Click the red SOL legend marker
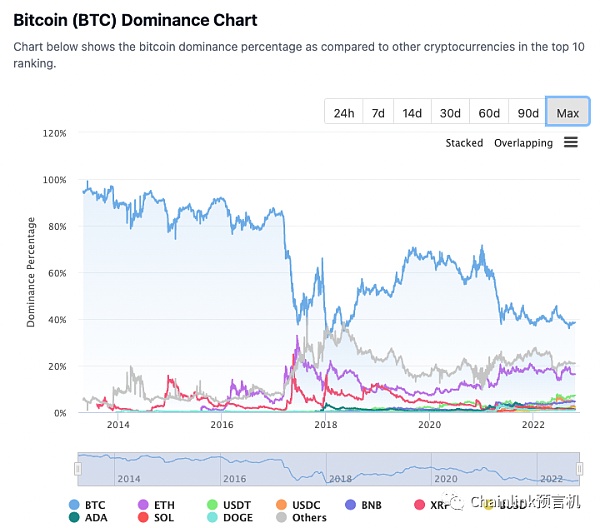Screen dimensions: 600x528 click(x=143, y=517)
